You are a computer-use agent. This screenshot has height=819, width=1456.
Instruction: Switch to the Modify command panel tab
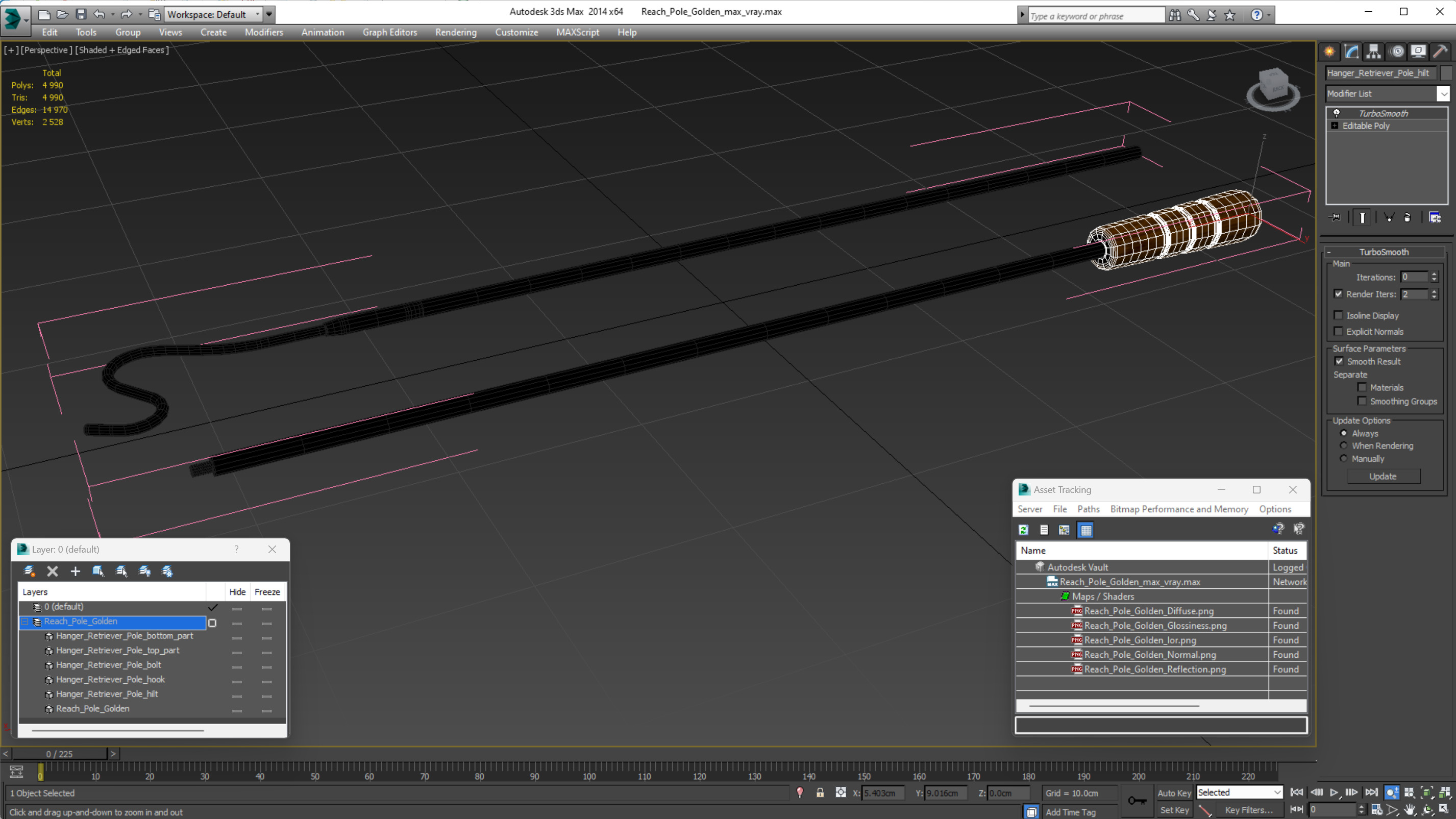click(x=1351, y=52)
